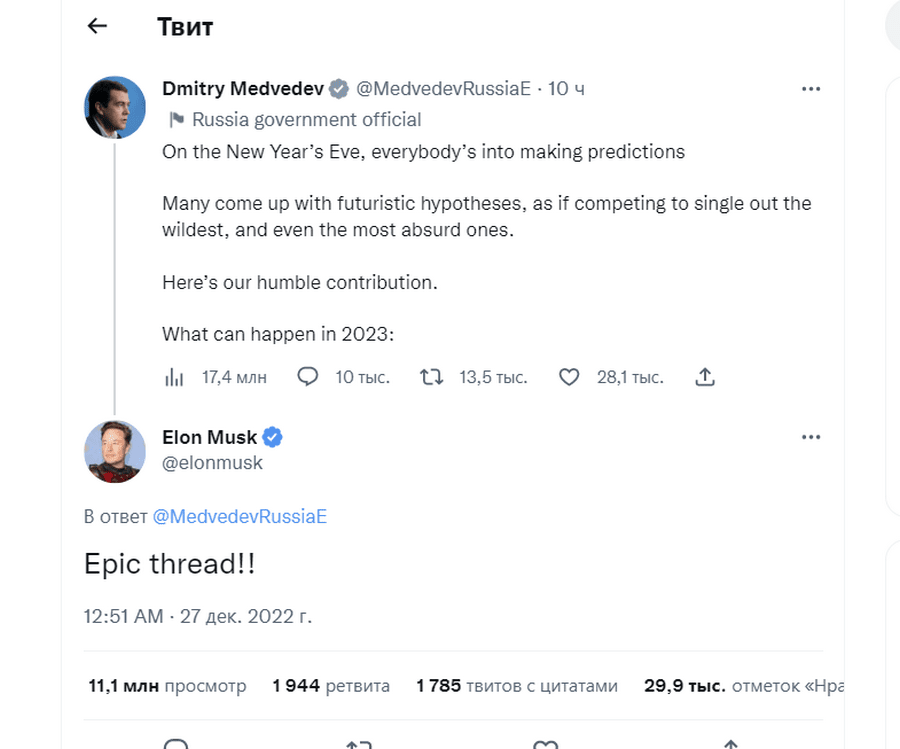The height and width of the screenshot is (749, 900).
Task: Click Elon Musk's blue verified badge
Action: (x=272, y=437)
